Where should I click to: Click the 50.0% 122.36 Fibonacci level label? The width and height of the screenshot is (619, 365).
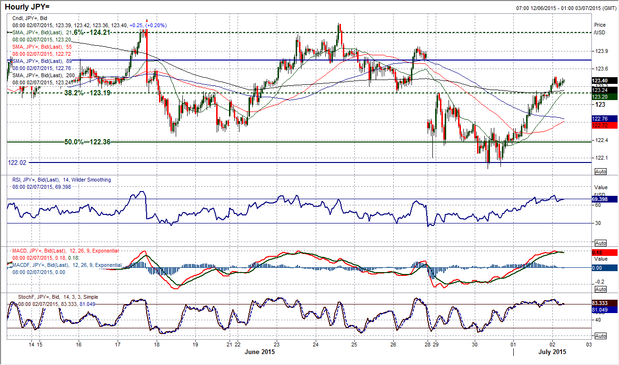tap(87, 142)
